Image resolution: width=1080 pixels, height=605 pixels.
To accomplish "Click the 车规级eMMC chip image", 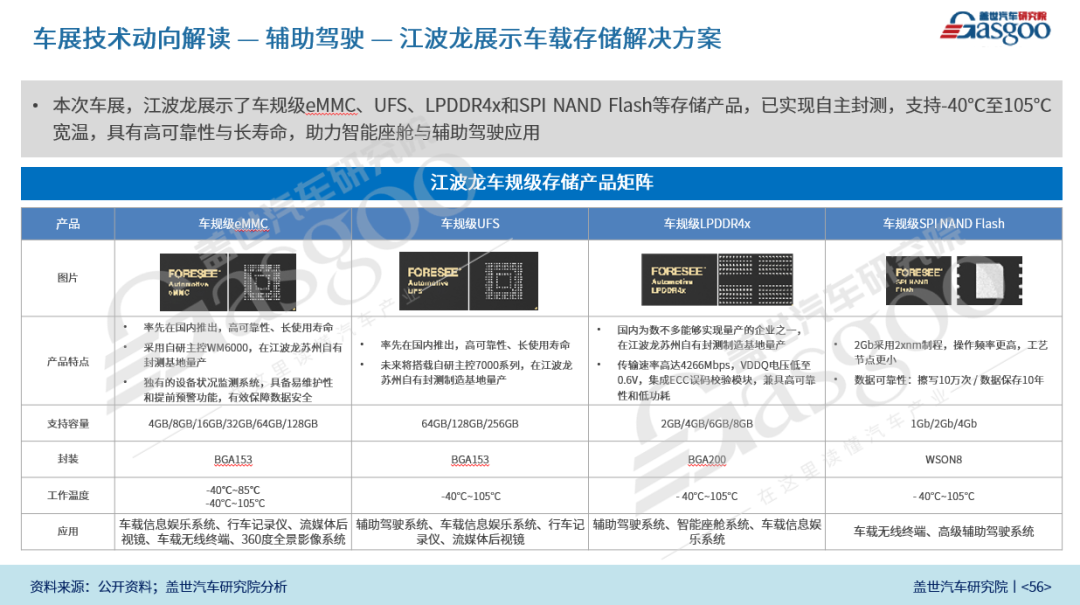I will click(x=228, y=282).
